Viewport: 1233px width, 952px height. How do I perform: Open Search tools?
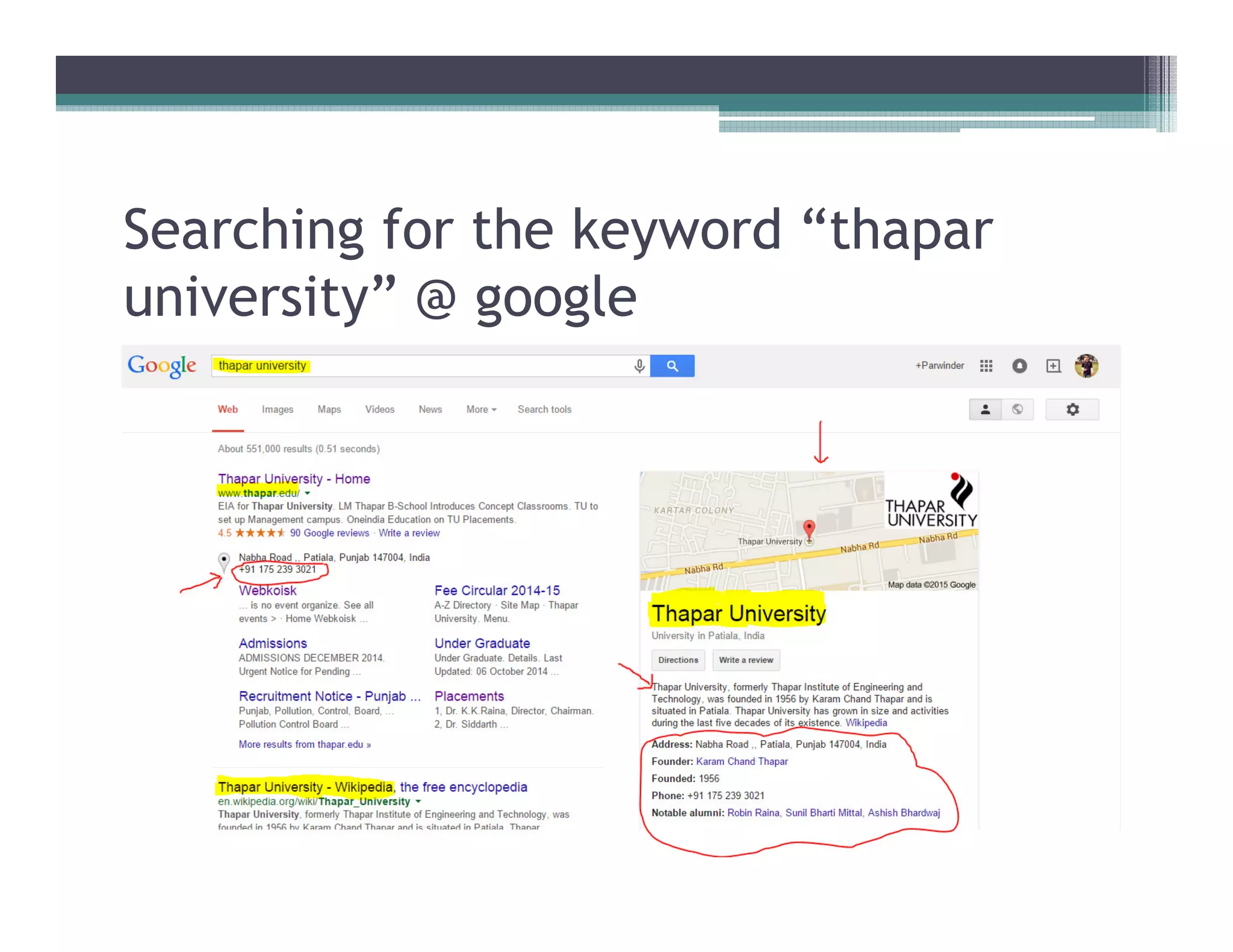tap(544, 409)
